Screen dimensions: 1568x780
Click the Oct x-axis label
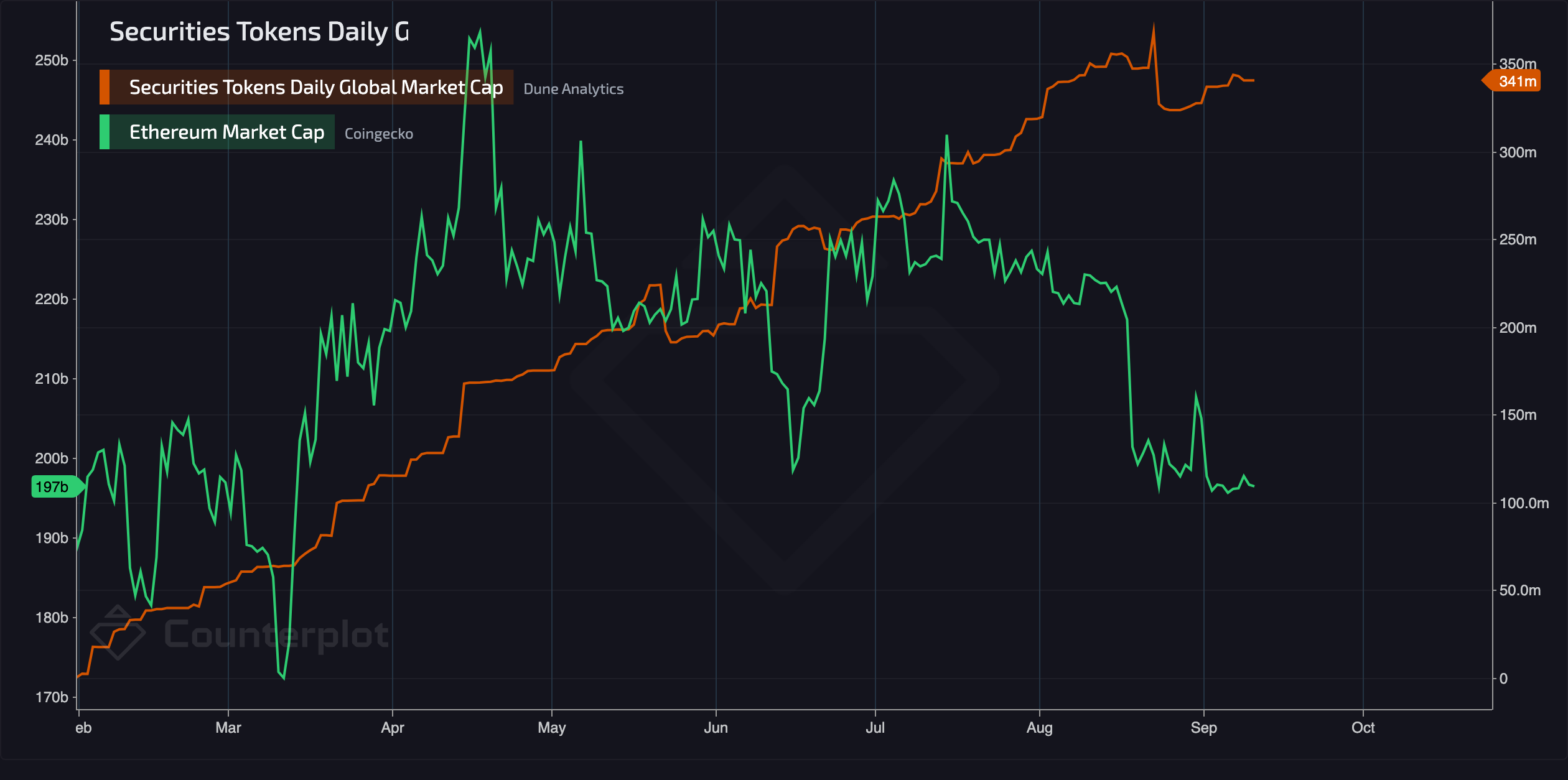pyautogui.click(x=1363, y=728)
